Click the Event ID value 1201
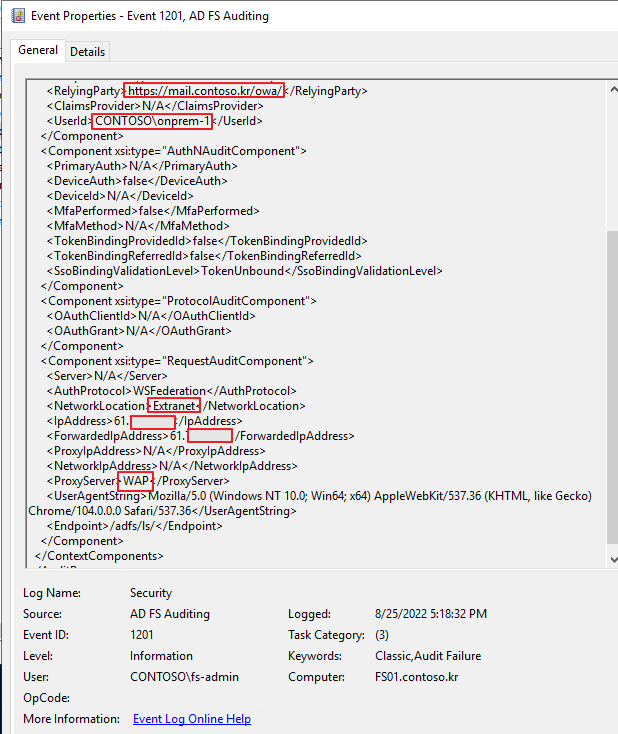 (141, 635)
